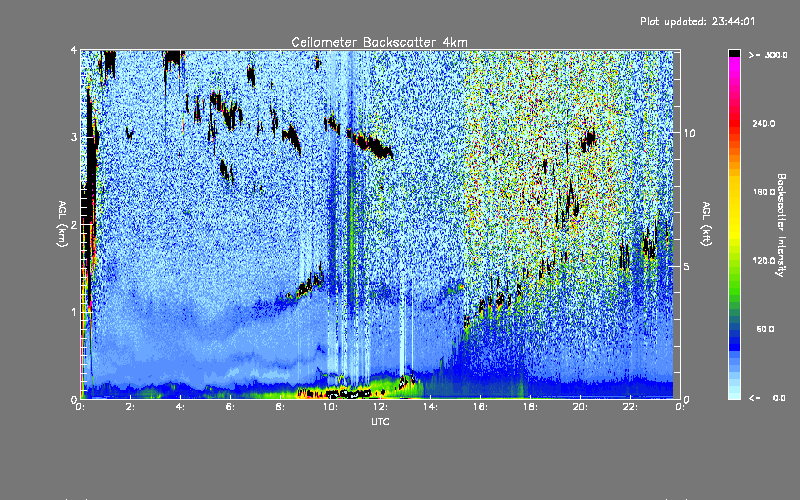Click the "AGL (km)" left axis label
The image size is (800, 500).
[x=63, y=224]
